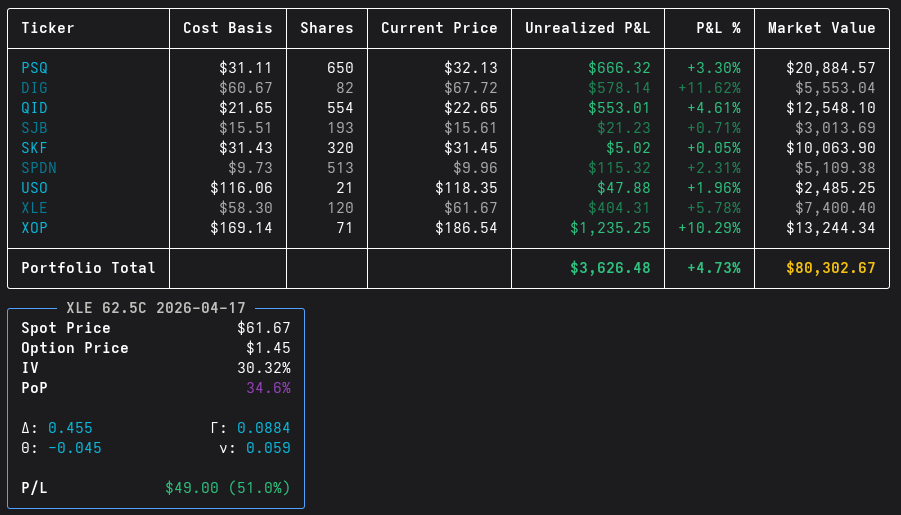Click PSQ cost basis $31.11

point(245,68)
